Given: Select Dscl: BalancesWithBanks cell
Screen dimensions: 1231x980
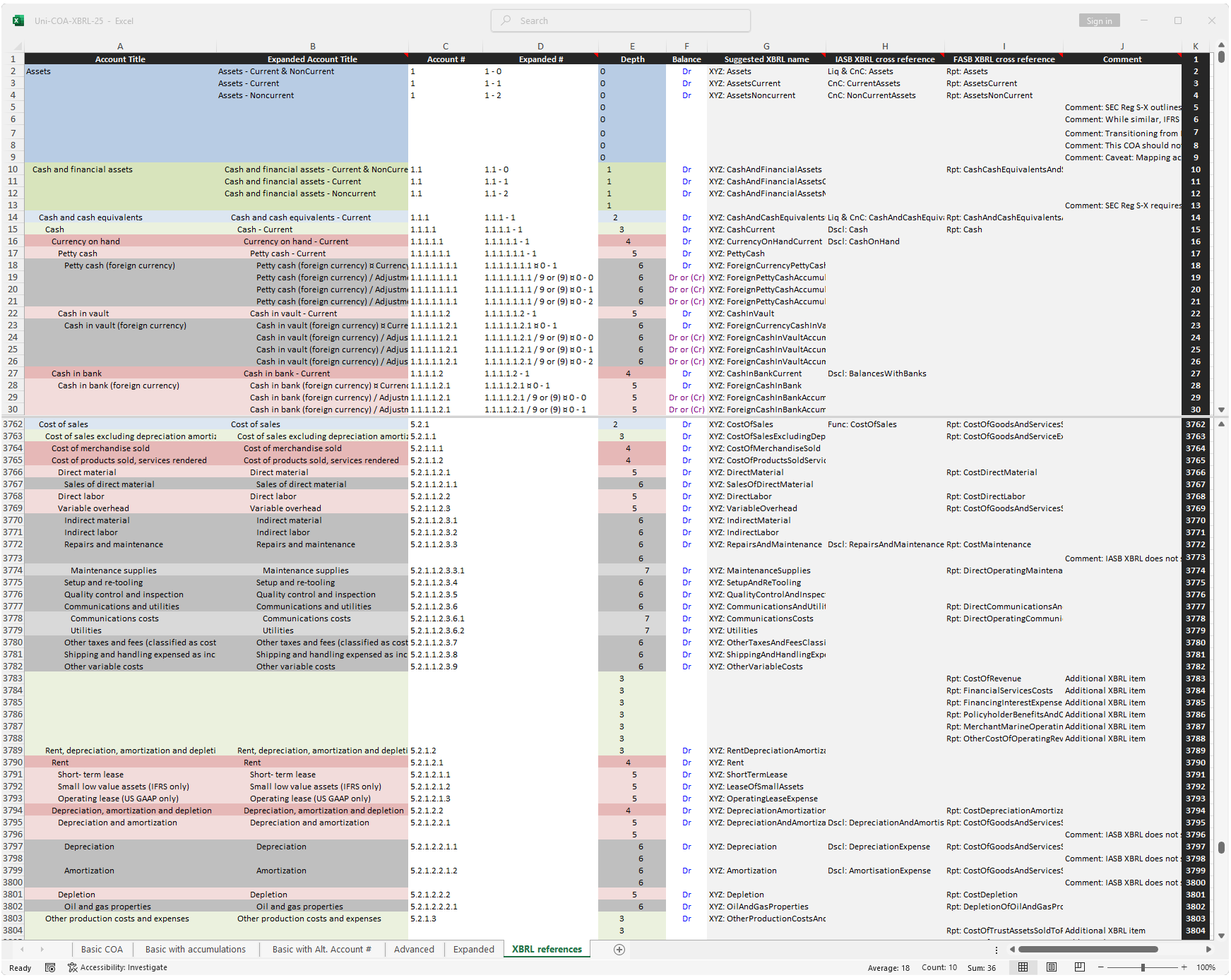Looking at the screenshot, I should tap(885, 374).
